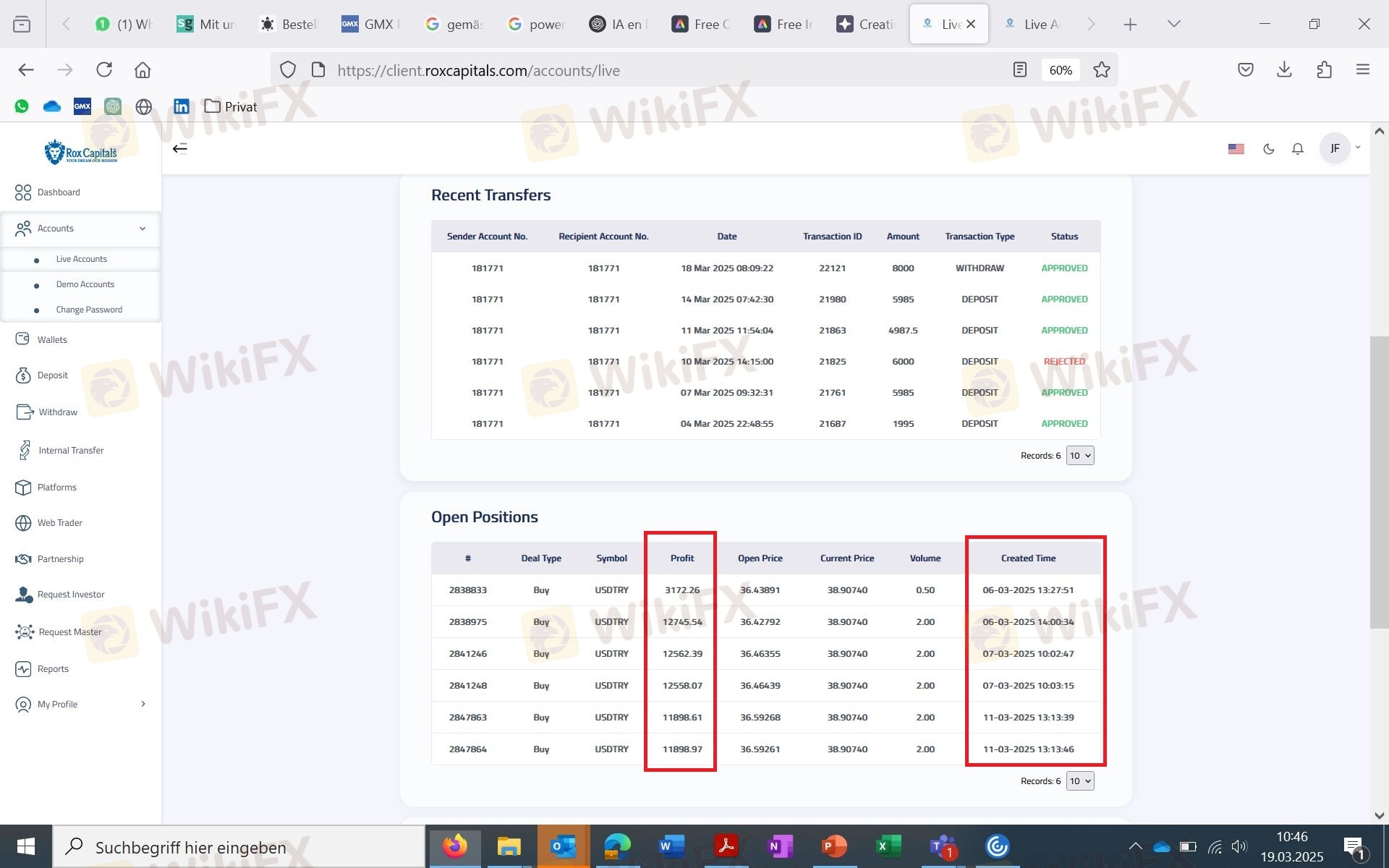The image size is (1389, 868).
Task: Open JF user profile menu
Action: tap(1341, 148)
